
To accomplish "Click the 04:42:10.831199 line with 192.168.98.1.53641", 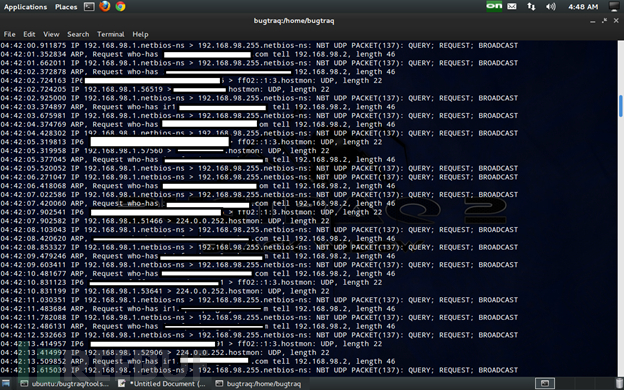I will (165, 291).
